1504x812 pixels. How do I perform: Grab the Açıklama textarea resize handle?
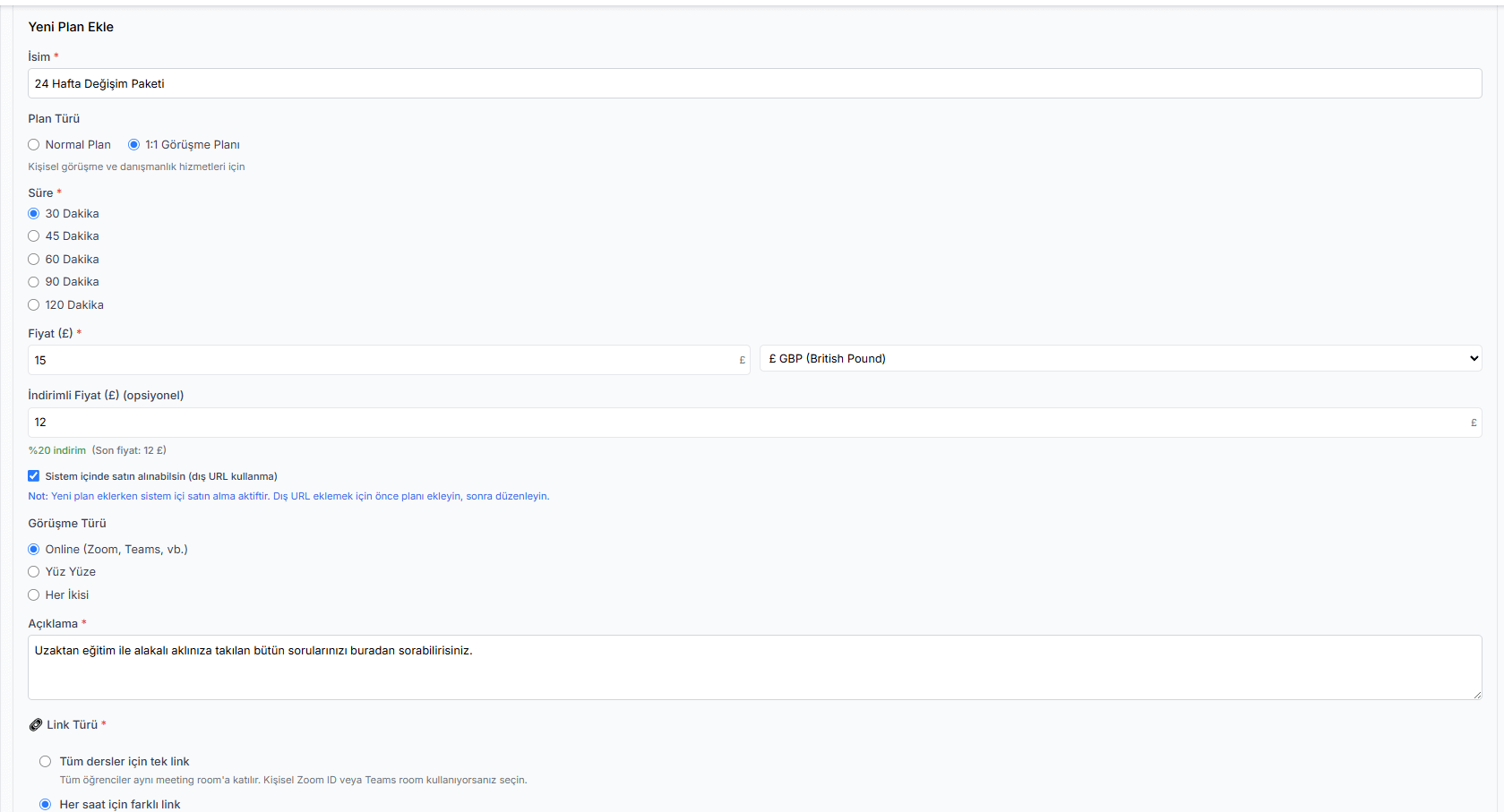click(1476, 695)
